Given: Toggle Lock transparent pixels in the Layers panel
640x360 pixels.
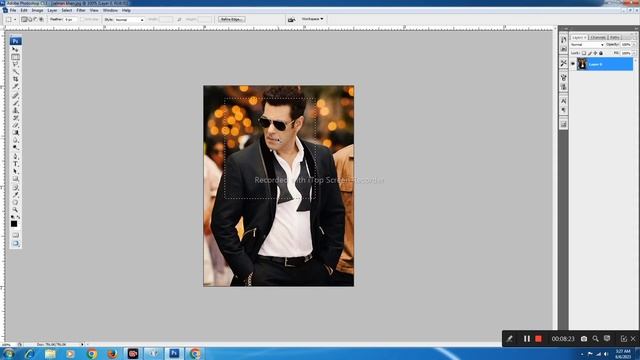Looking at the screenshot, I should [584, 53].
